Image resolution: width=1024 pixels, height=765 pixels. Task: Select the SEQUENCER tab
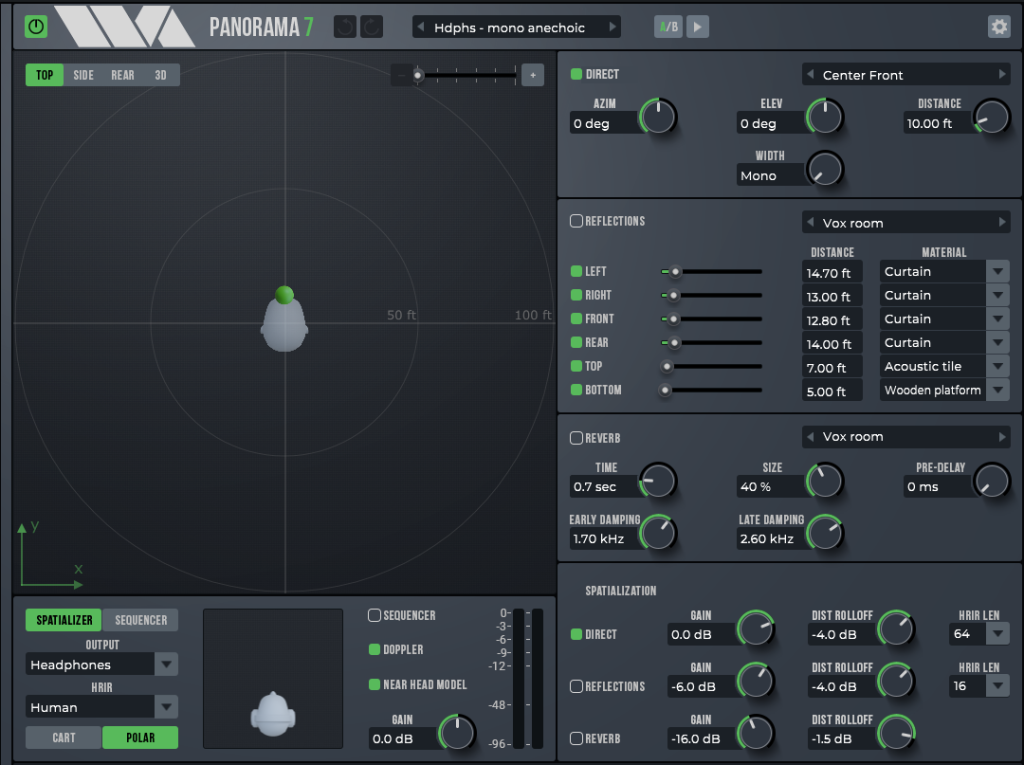coord(140,620)
